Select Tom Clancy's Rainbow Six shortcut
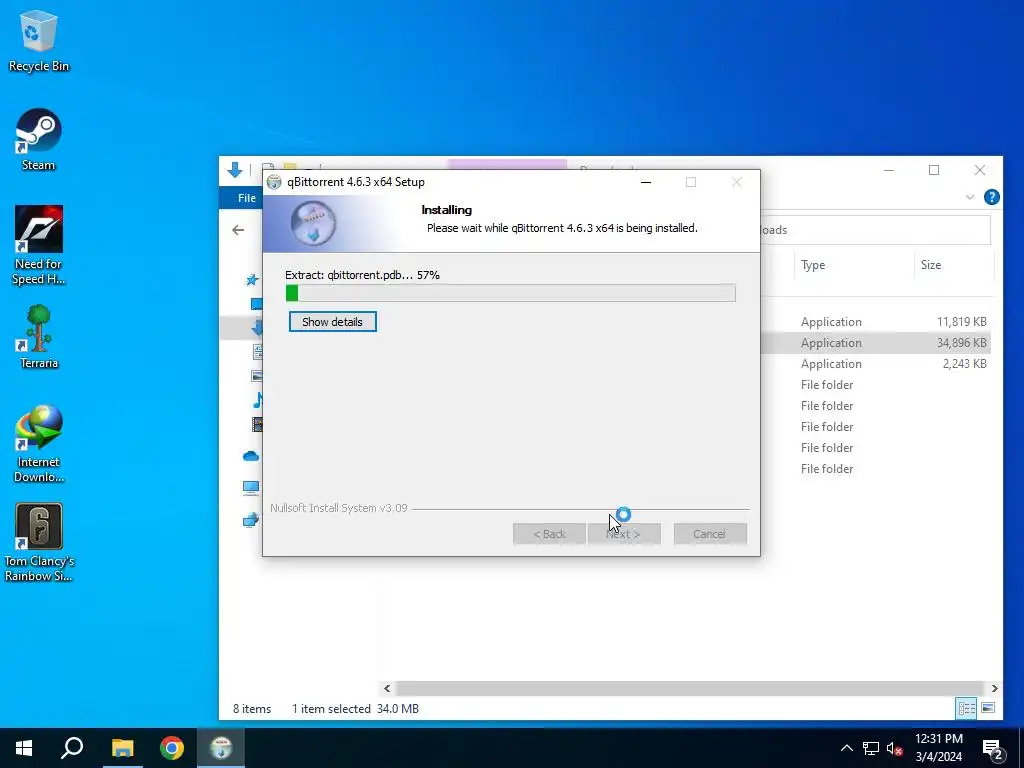Image resolution: width=1024 pixels, height=768 pixels. tap(39, 542)
